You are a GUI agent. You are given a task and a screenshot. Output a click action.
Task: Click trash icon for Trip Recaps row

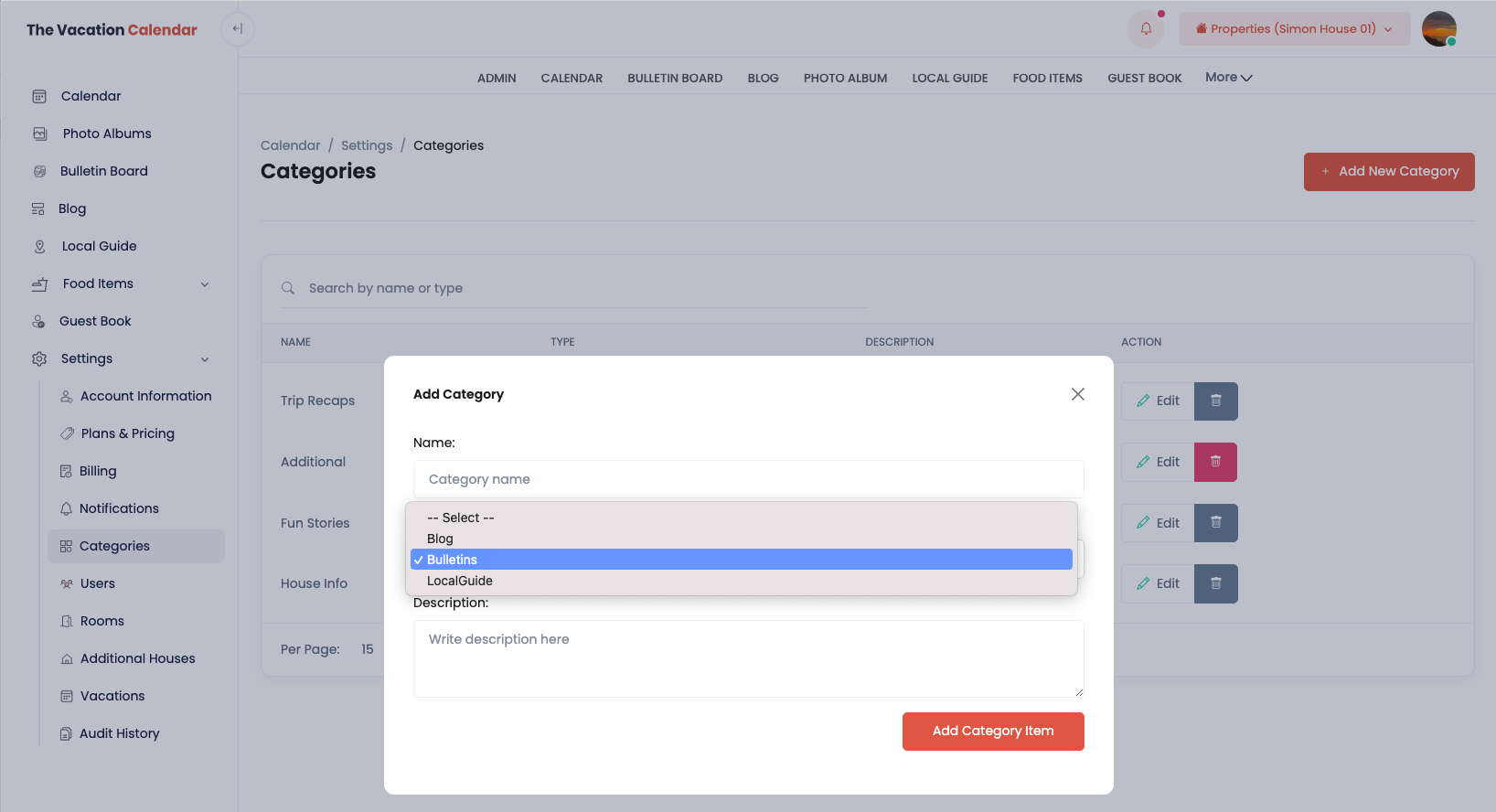[1215, 401]
